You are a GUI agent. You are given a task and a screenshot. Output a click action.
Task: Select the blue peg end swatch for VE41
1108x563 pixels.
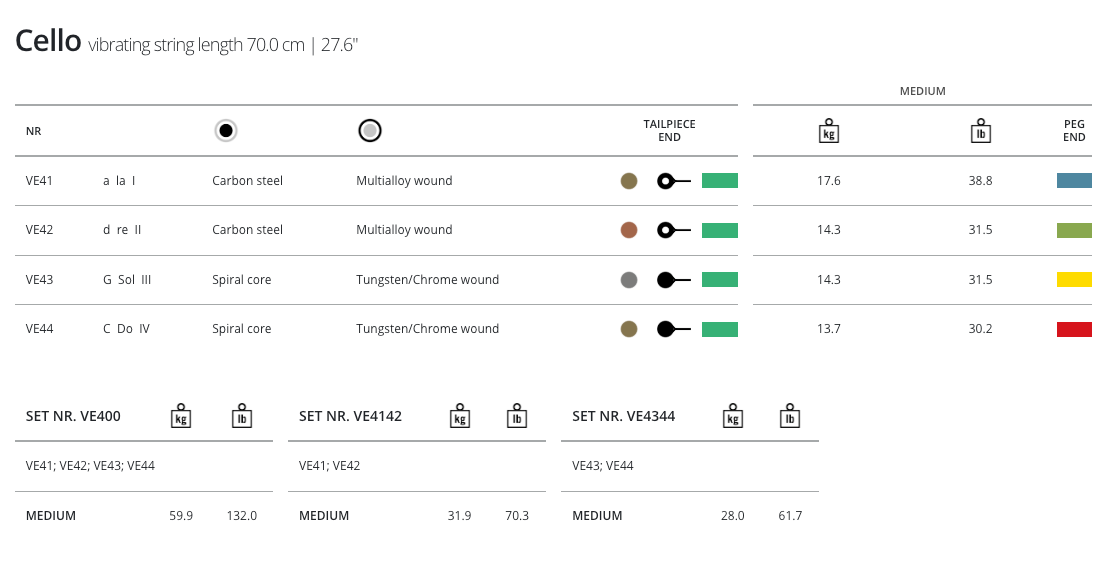1074,181
